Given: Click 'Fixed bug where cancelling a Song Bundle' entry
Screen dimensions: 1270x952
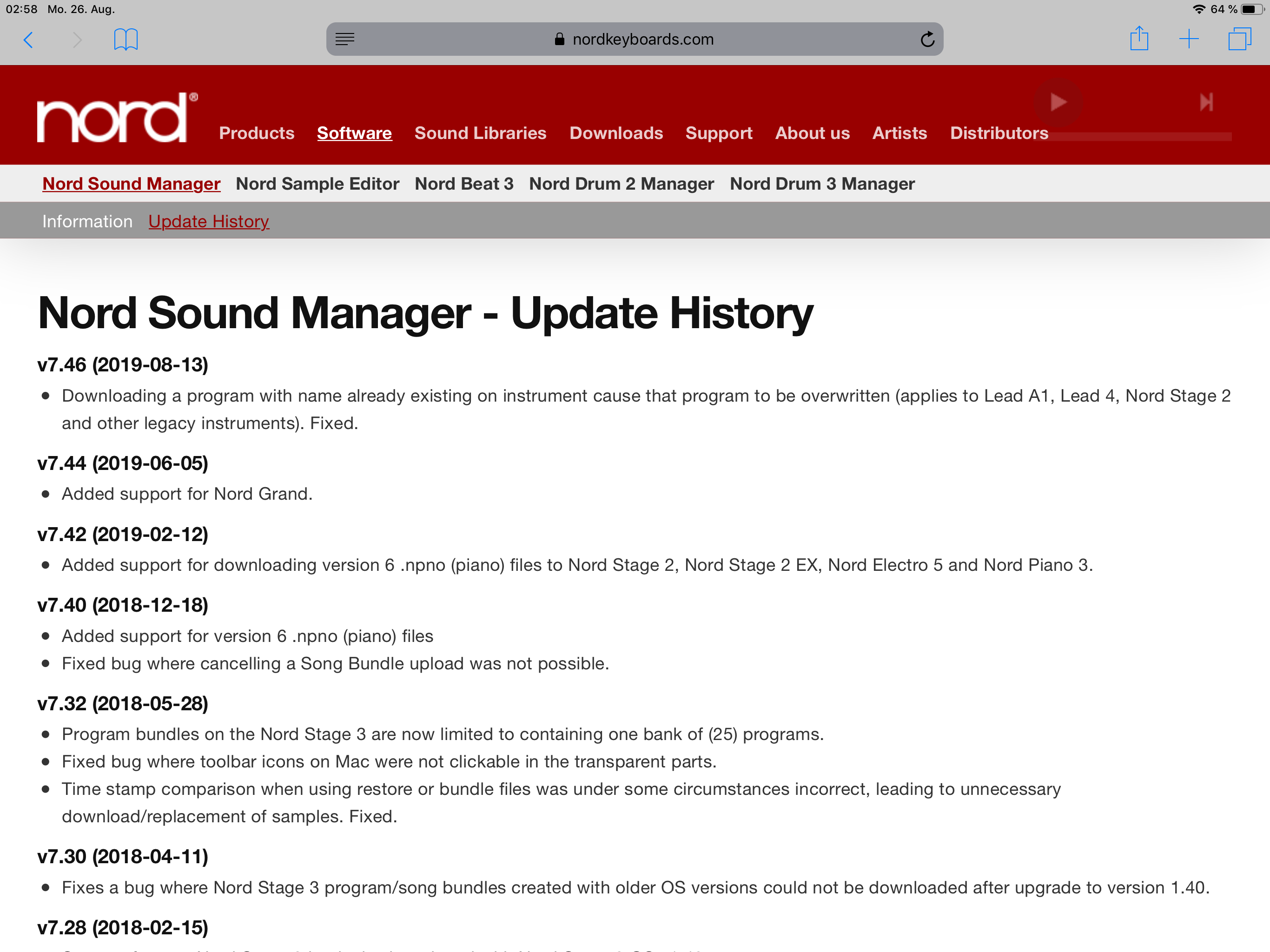Looking at the screenshot, I should coord(335,664).
